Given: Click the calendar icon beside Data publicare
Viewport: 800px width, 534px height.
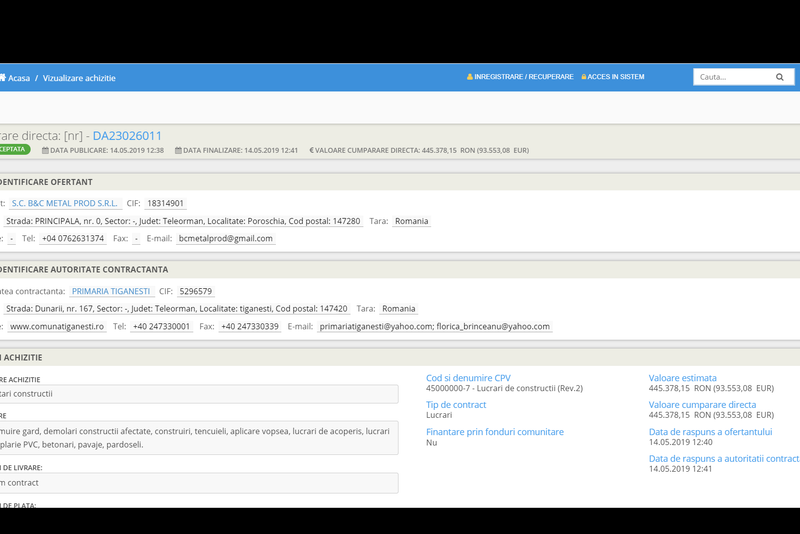Looking at the screenshot, I should click(45, 150).
